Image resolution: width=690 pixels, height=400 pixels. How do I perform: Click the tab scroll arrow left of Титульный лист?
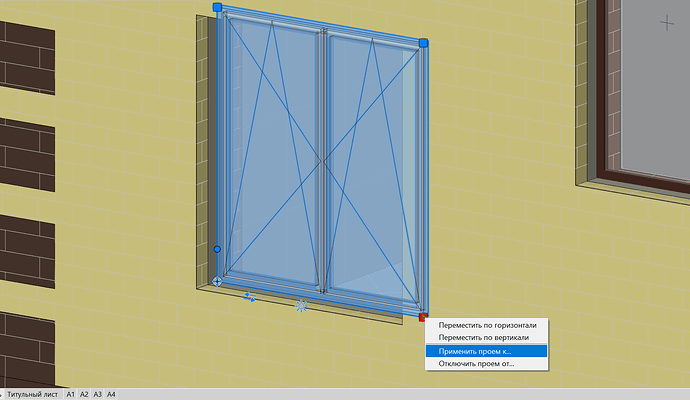point(1,394)
